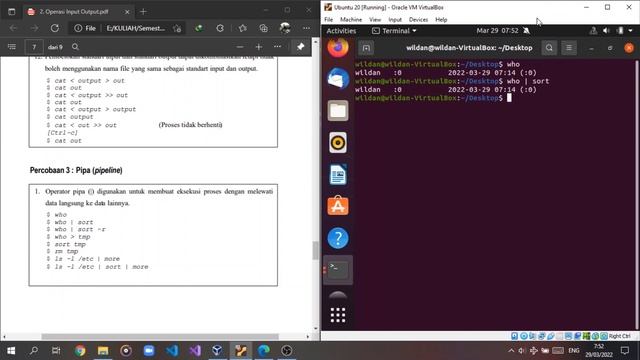Screen dimensions: 640x360
Task: Open VirtualBox File menu
Action: coord(329,20)
